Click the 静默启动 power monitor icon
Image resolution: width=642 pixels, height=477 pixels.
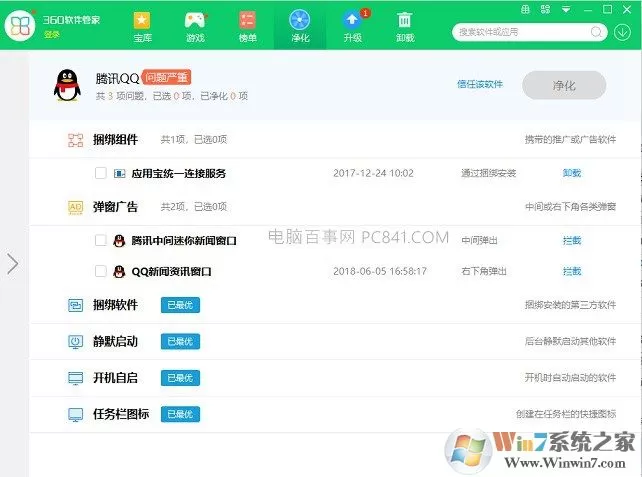[75, 341]
